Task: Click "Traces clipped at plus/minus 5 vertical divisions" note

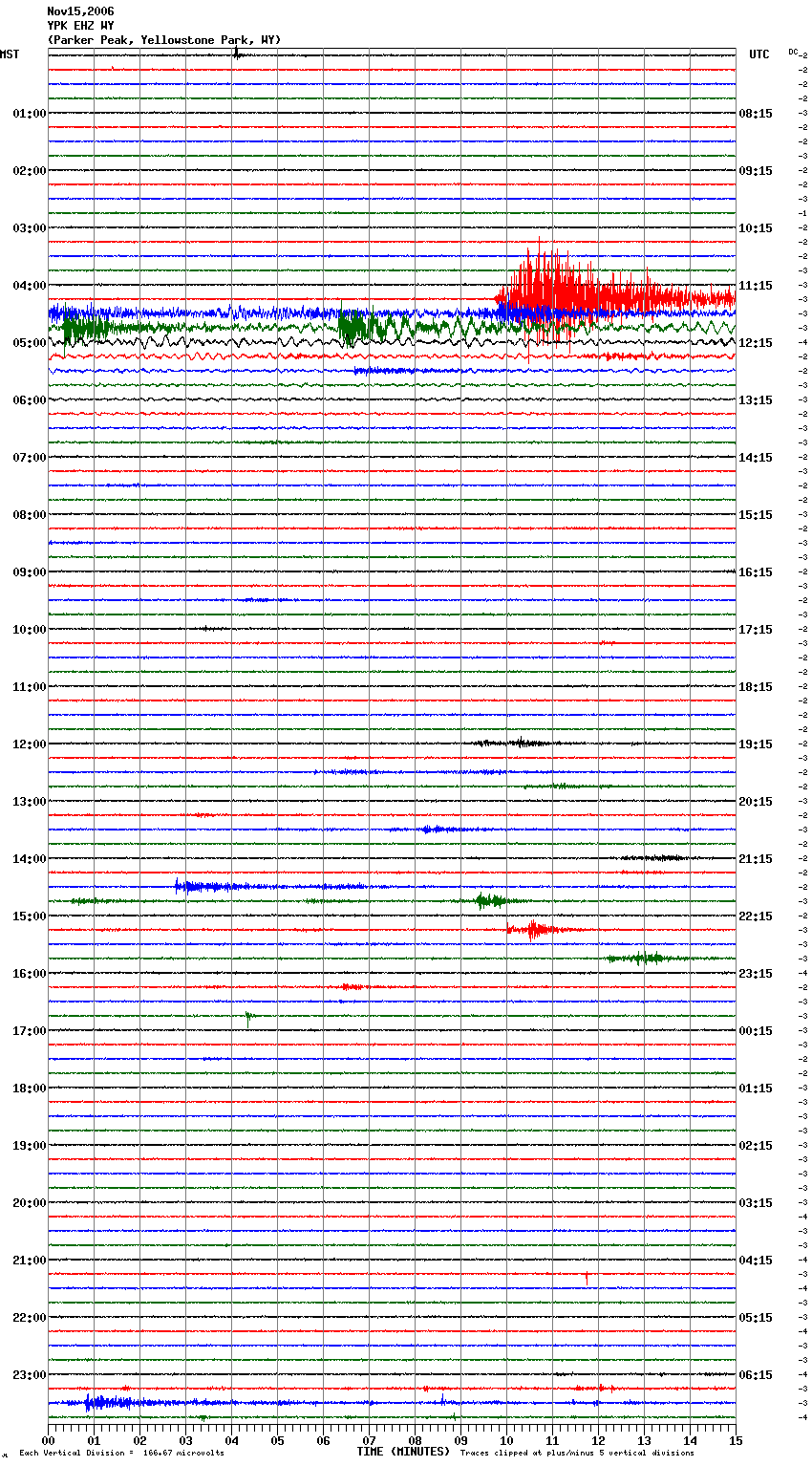Action: (x=577, y=1453)
